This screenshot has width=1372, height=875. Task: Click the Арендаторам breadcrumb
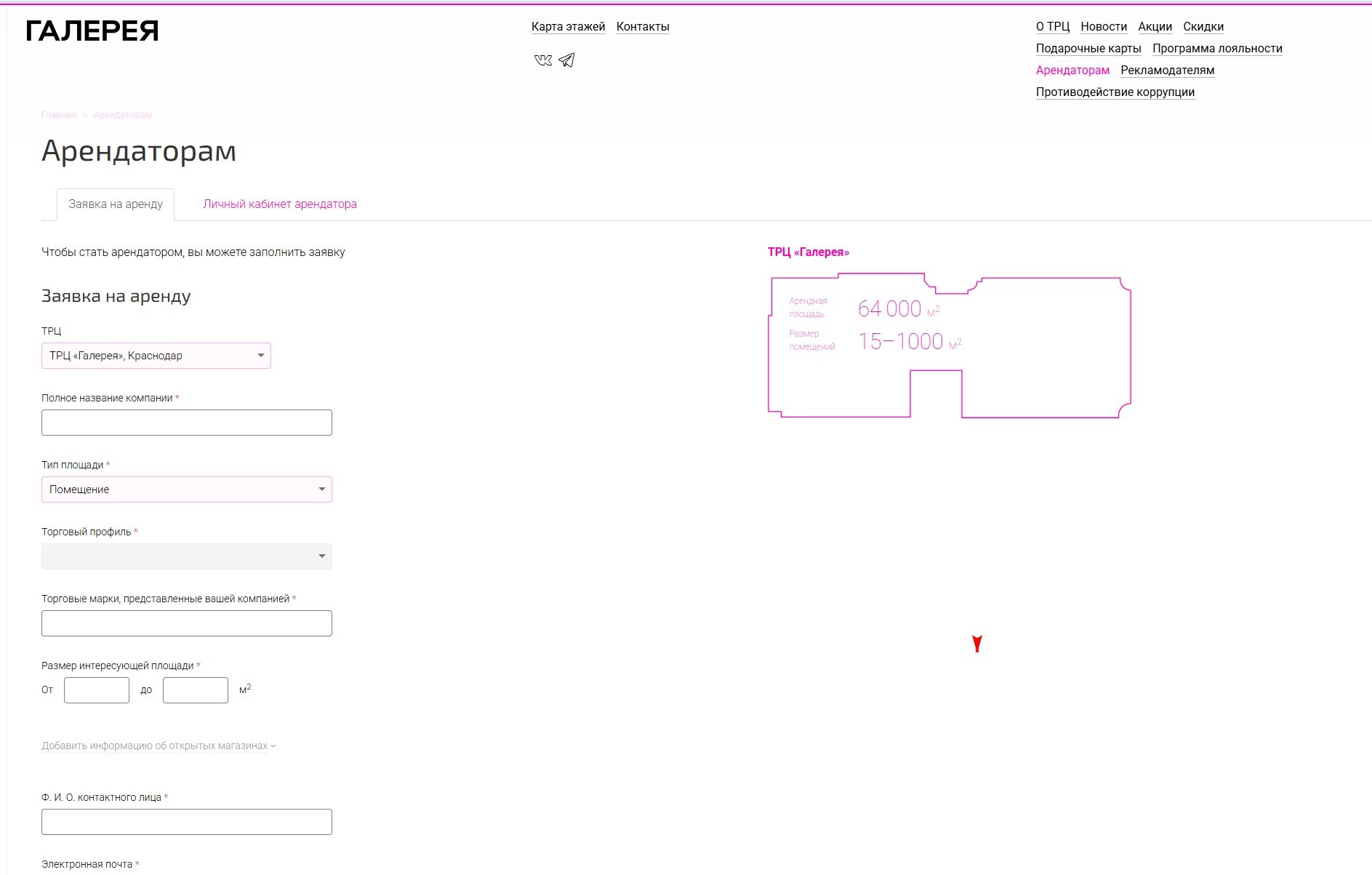click(123, 115)
